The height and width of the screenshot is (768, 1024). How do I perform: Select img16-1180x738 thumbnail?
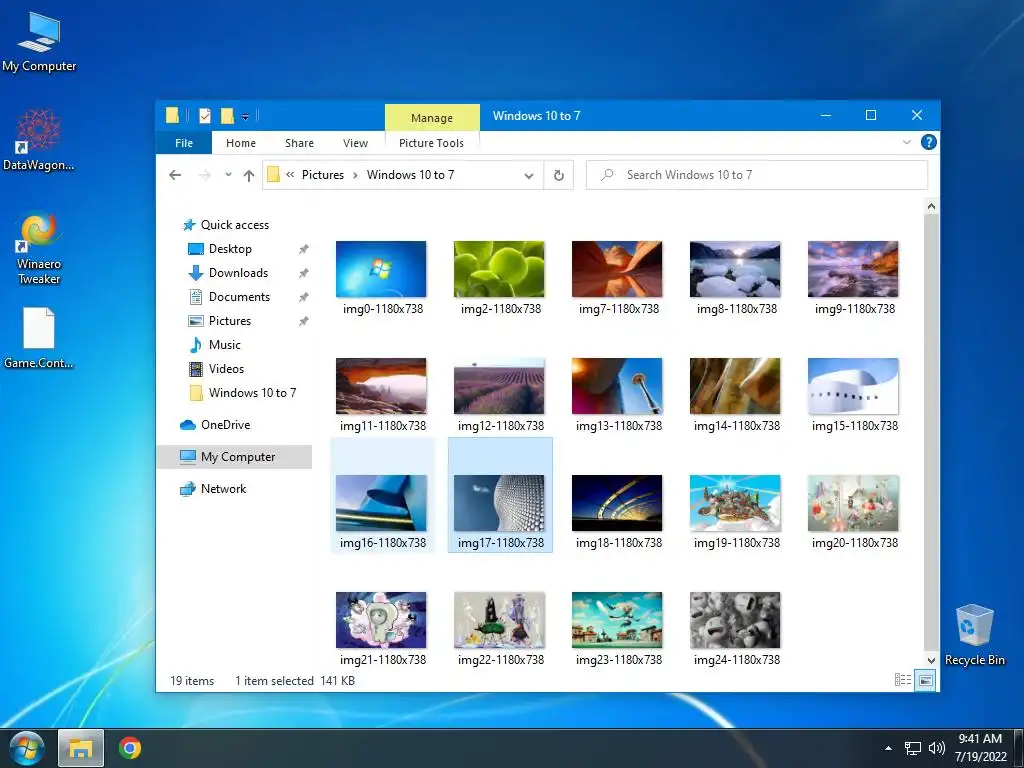(x=381, y=503)
